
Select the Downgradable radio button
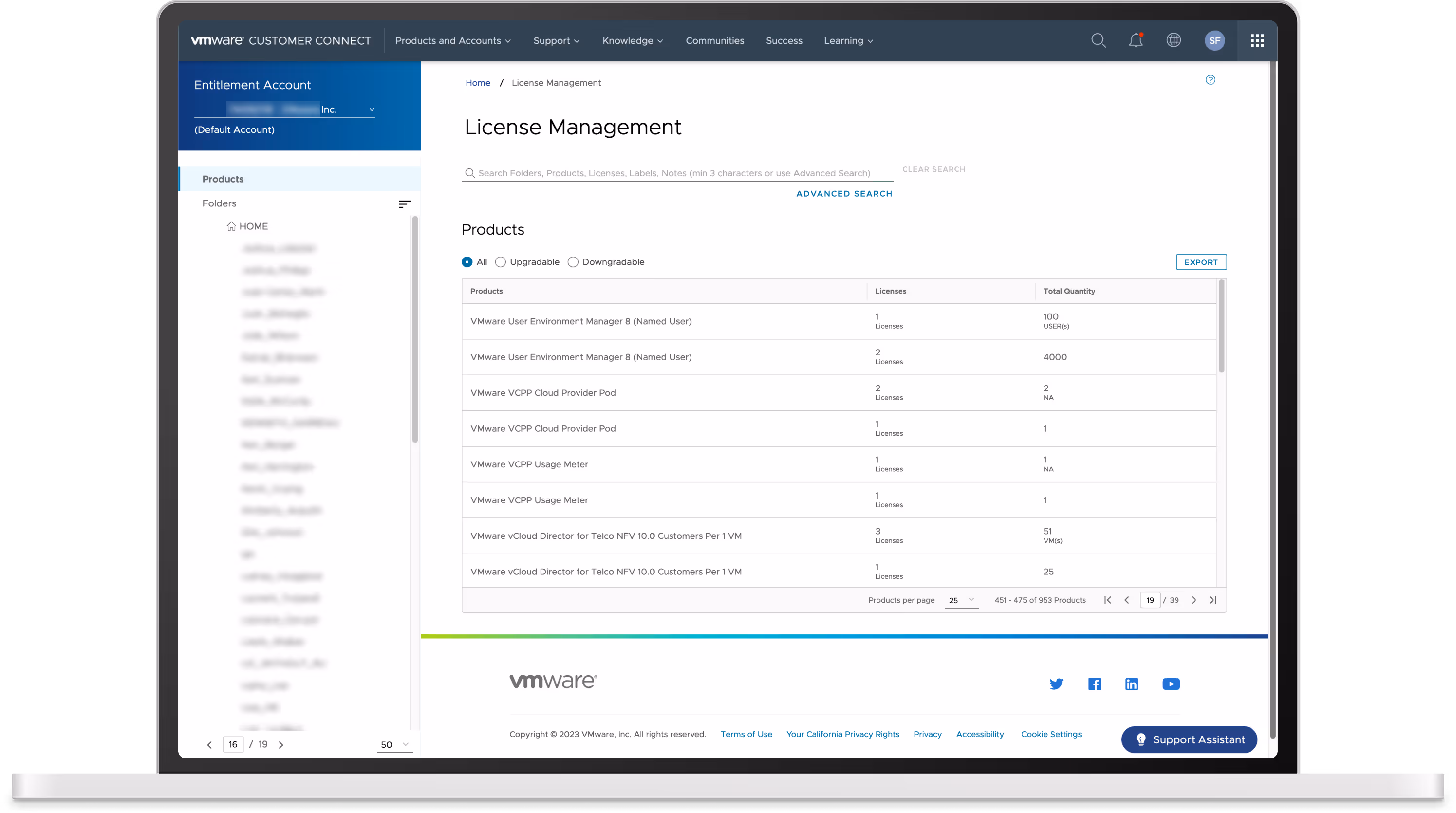coord(573,262)
